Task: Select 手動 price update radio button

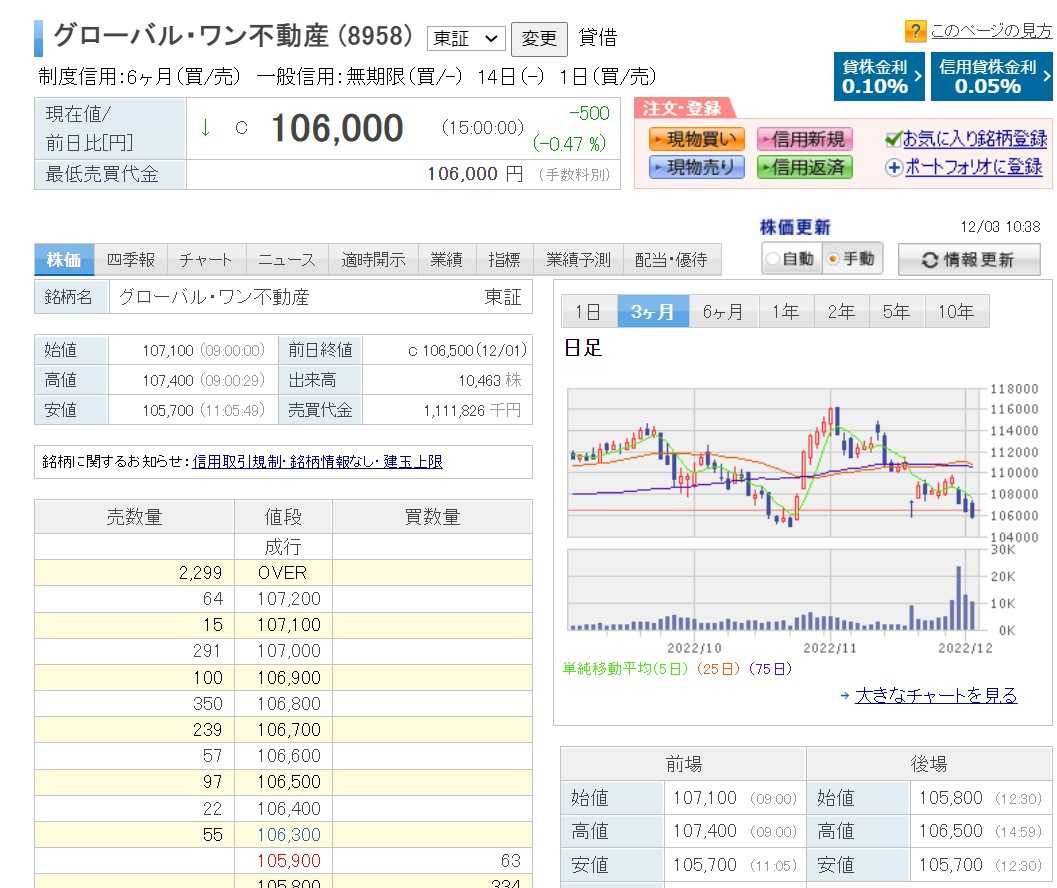Action: click(x=833, y=259)
